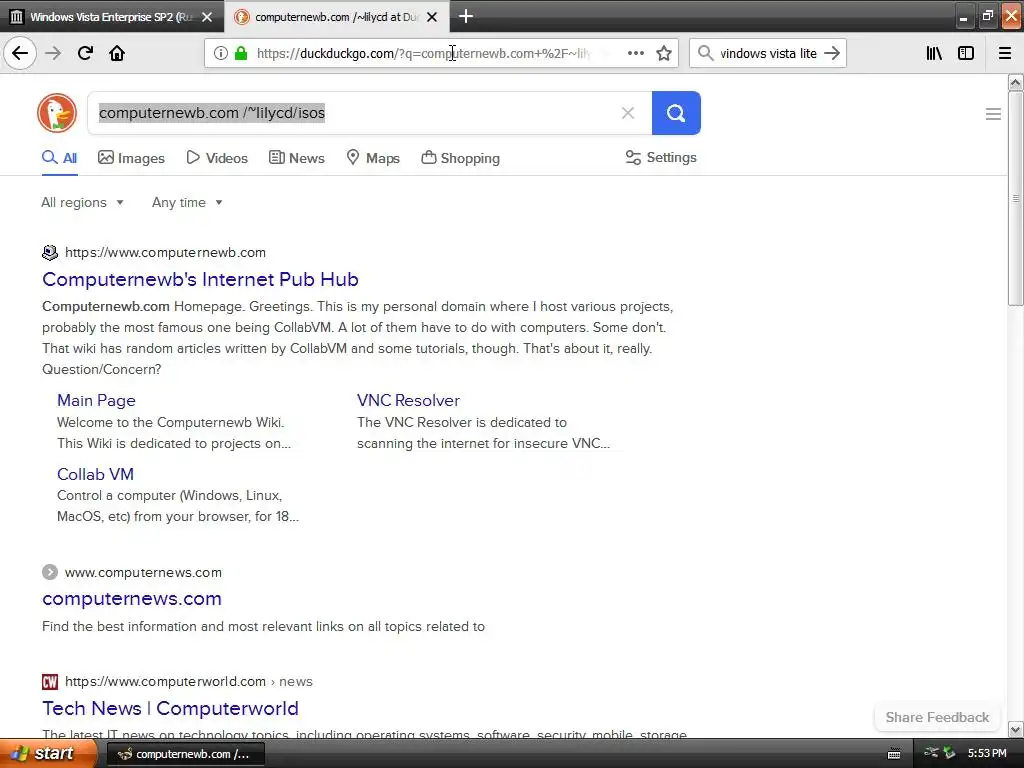The width and height of the screenshot is (1024, 768).
Task: Expand the All regions filter
Action: 82,202
